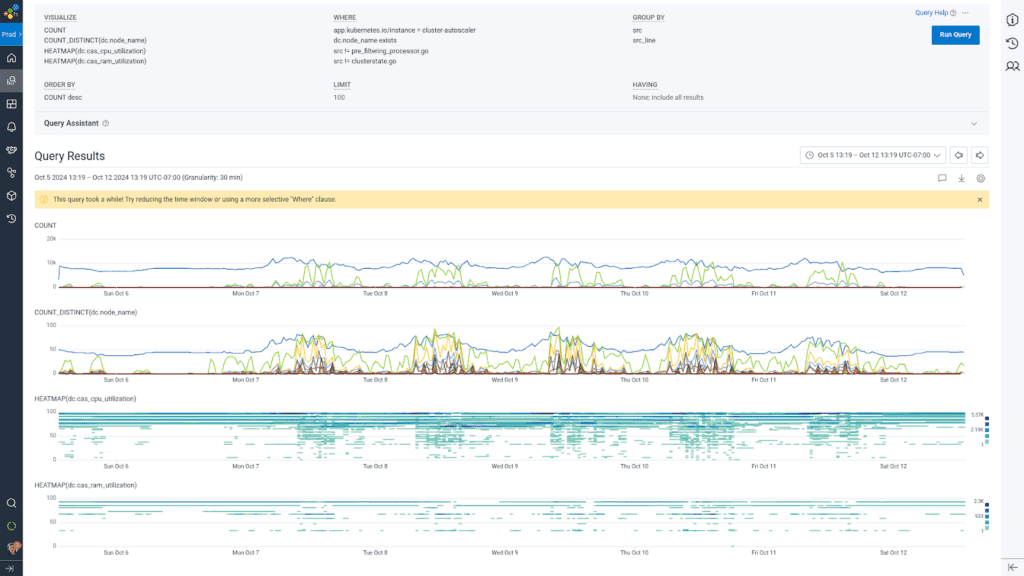Click the Home icon in left sidebar
The image size is (1024, 576).
point(11,58)
